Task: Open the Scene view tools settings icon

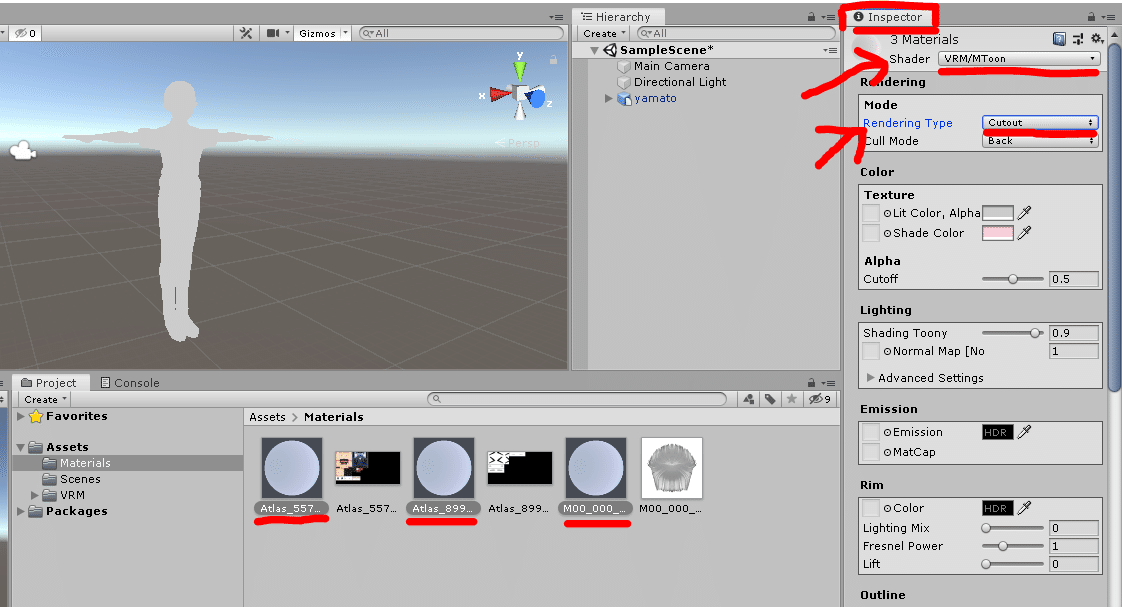Action: (246, 33)
